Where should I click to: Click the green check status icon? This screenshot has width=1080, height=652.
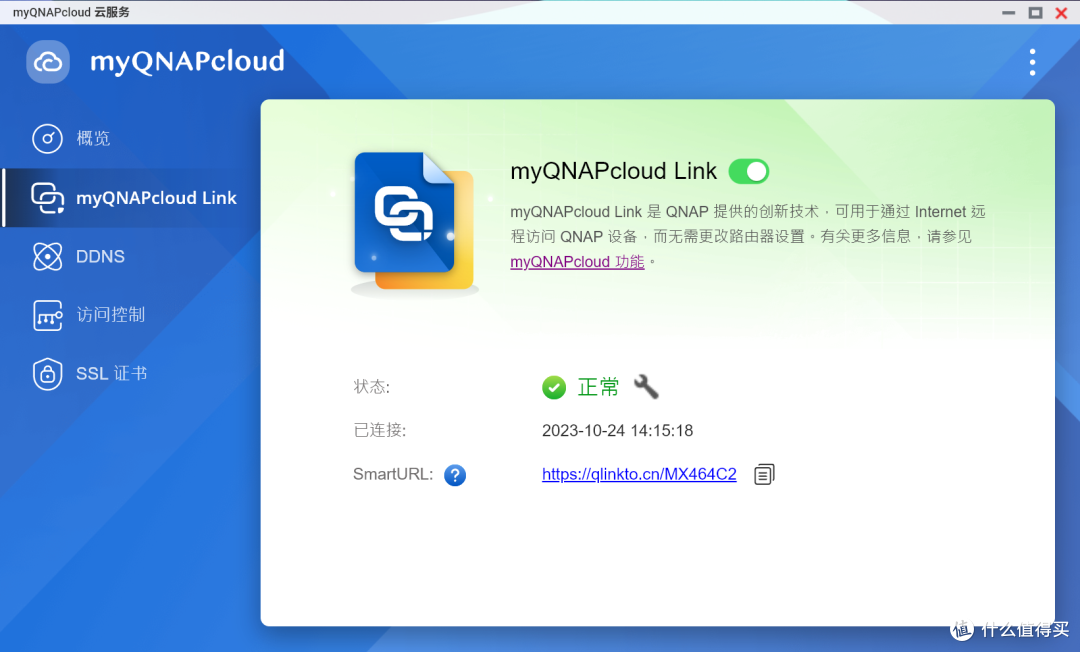(554, 388)
